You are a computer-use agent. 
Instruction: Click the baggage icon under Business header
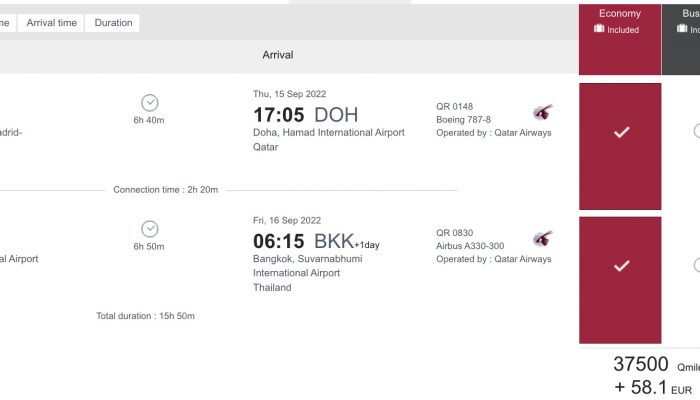(x=682, y=29)
